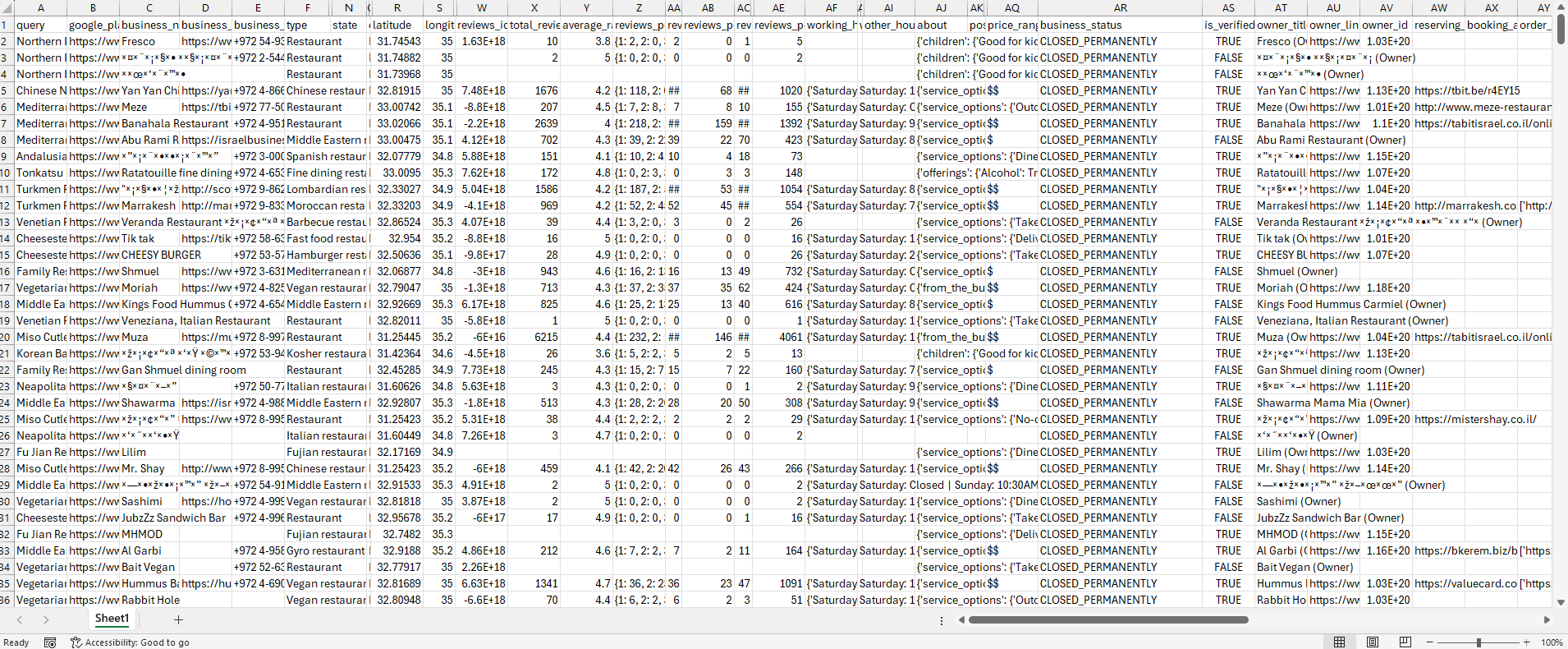Zoom out with the minus button
Screen dimensions: 1568x649
[1430, 642]
